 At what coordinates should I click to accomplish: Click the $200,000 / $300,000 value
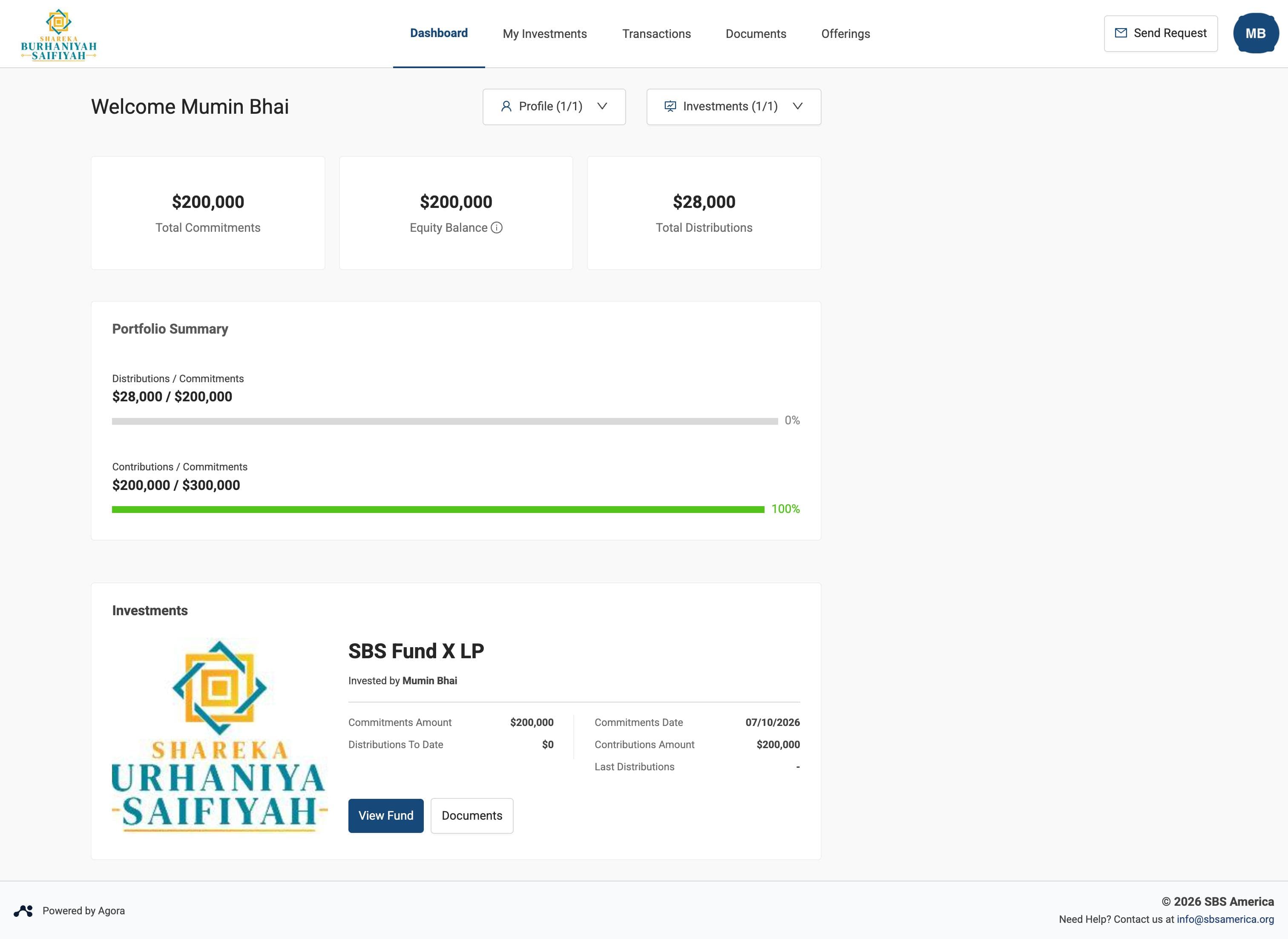click(x=176, y=485)
